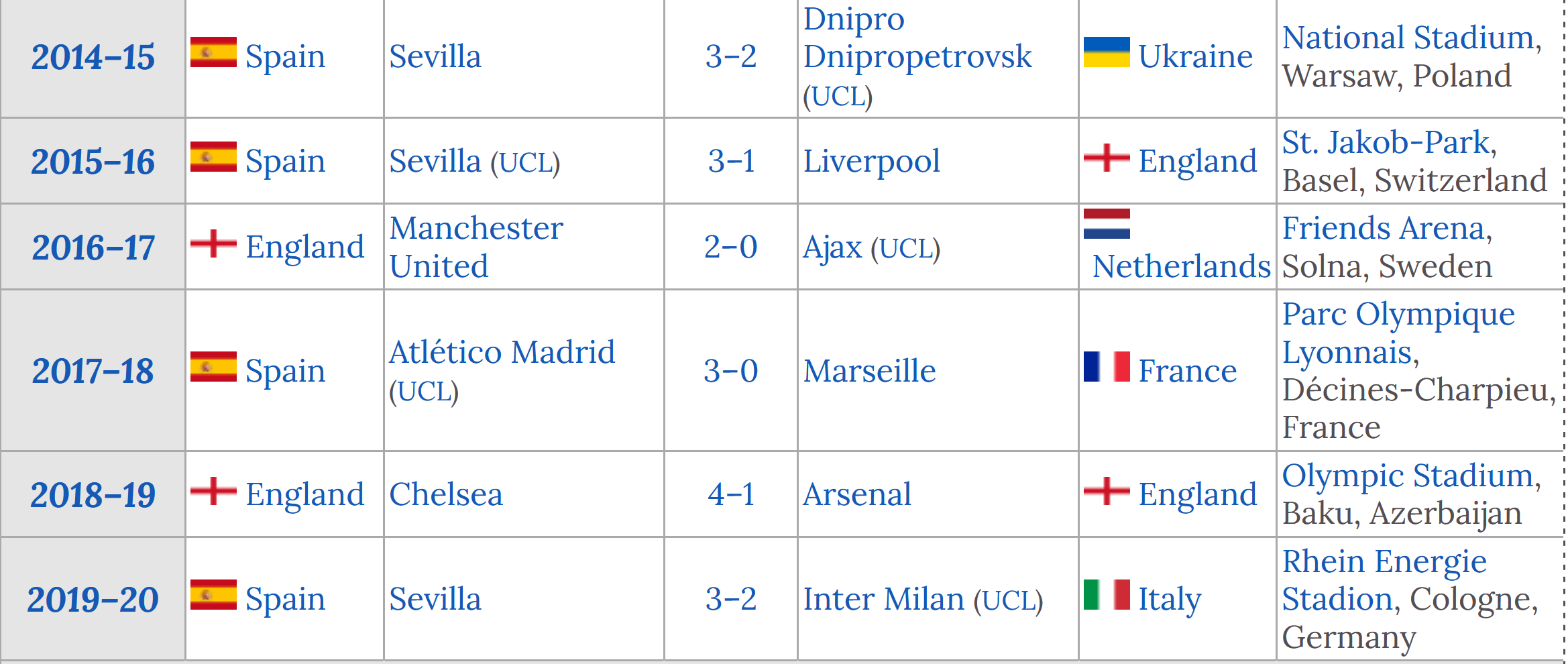The width and height of the screenshot is (1568, 664).
Task: Click the Netherlands flag icon
Action: point(1107,224)
